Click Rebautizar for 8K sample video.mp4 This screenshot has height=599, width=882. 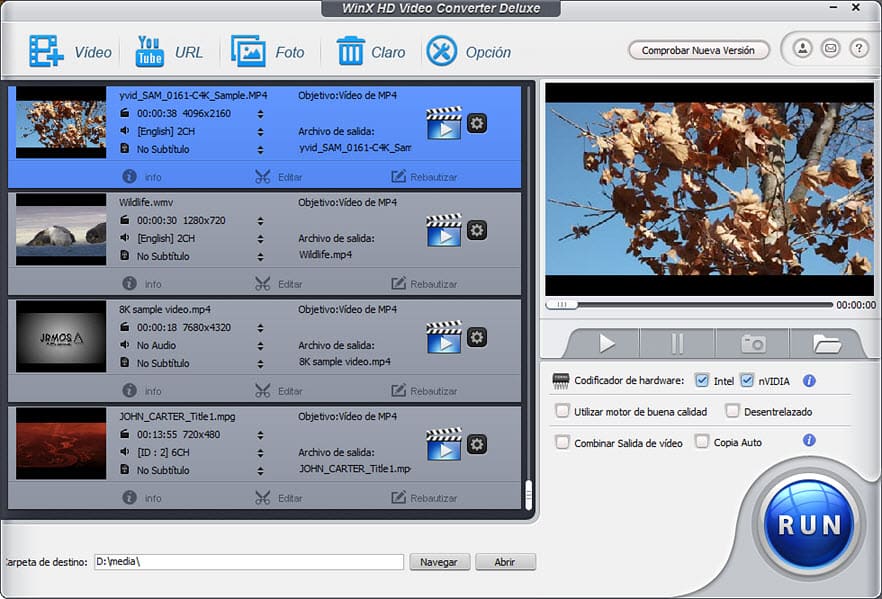click(424, 390)
